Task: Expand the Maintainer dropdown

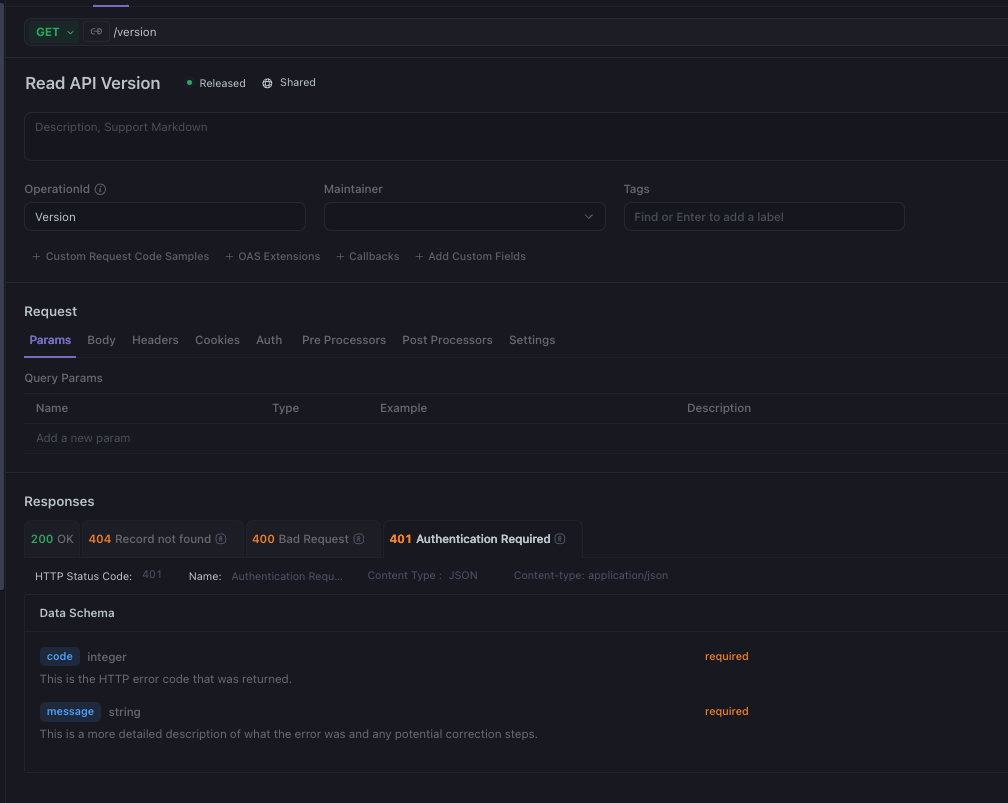Action: coord(464,217)
